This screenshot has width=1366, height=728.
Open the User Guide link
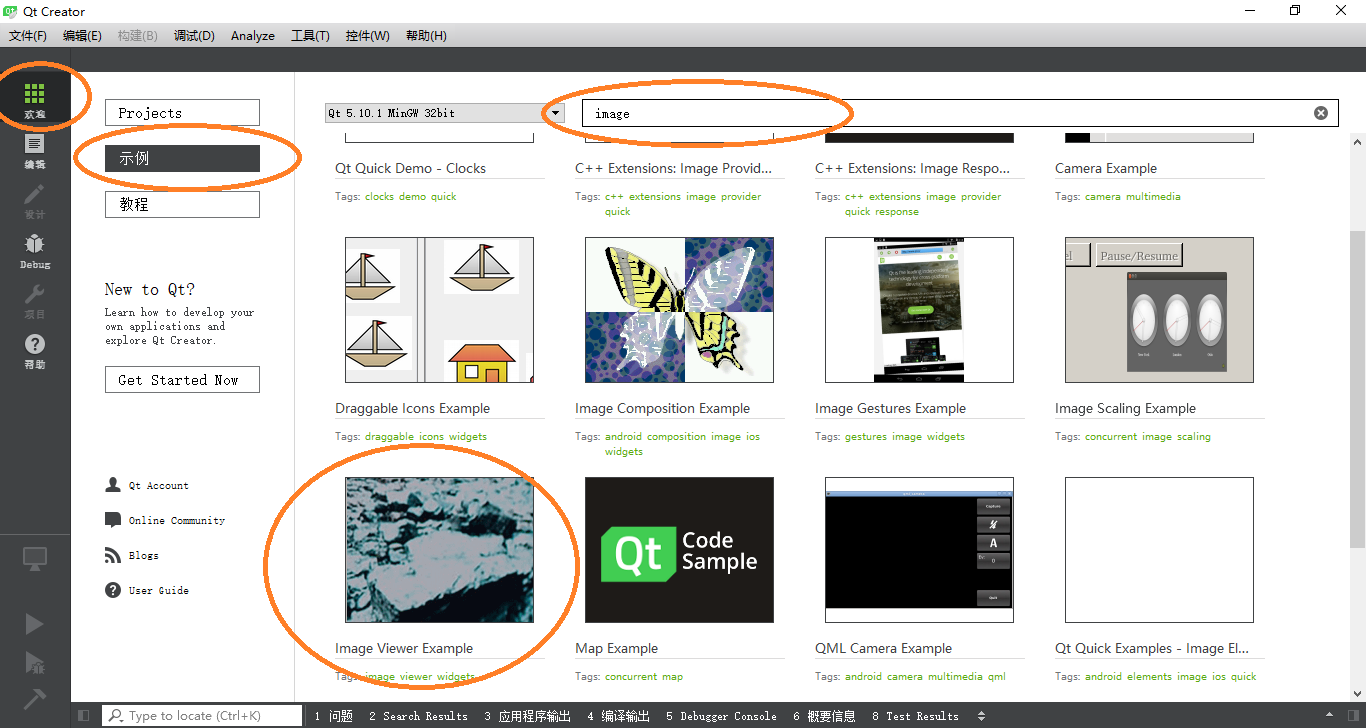pos(159,590)
